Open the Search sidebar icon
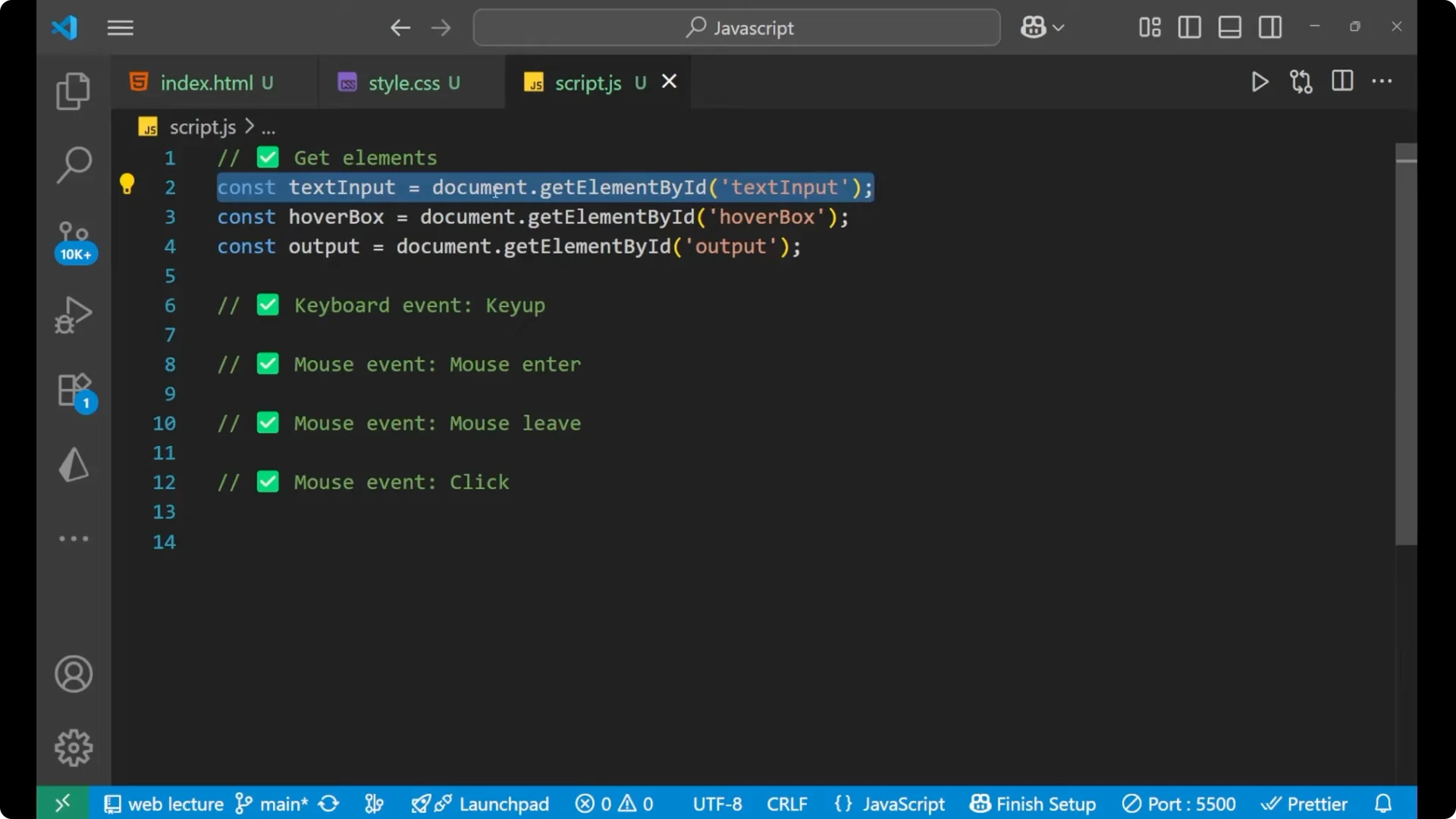 point(73,164)
